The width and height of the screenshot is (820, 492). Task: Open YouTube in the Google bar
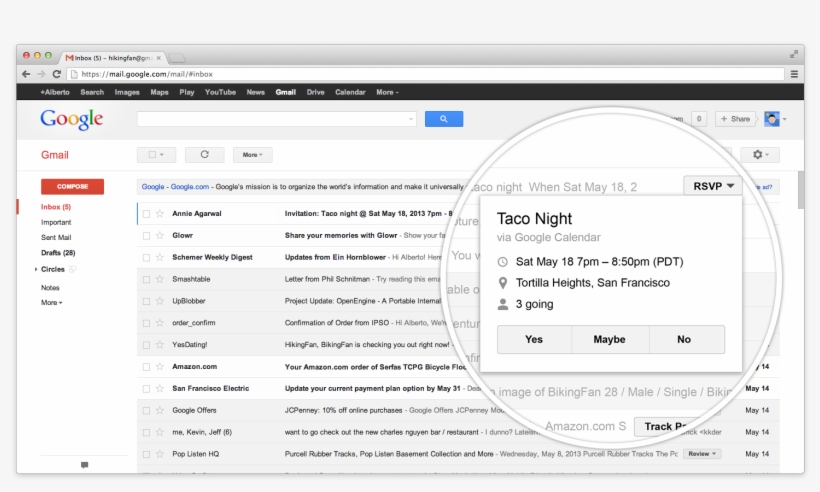pyautogui.click(x=220, y=92)
